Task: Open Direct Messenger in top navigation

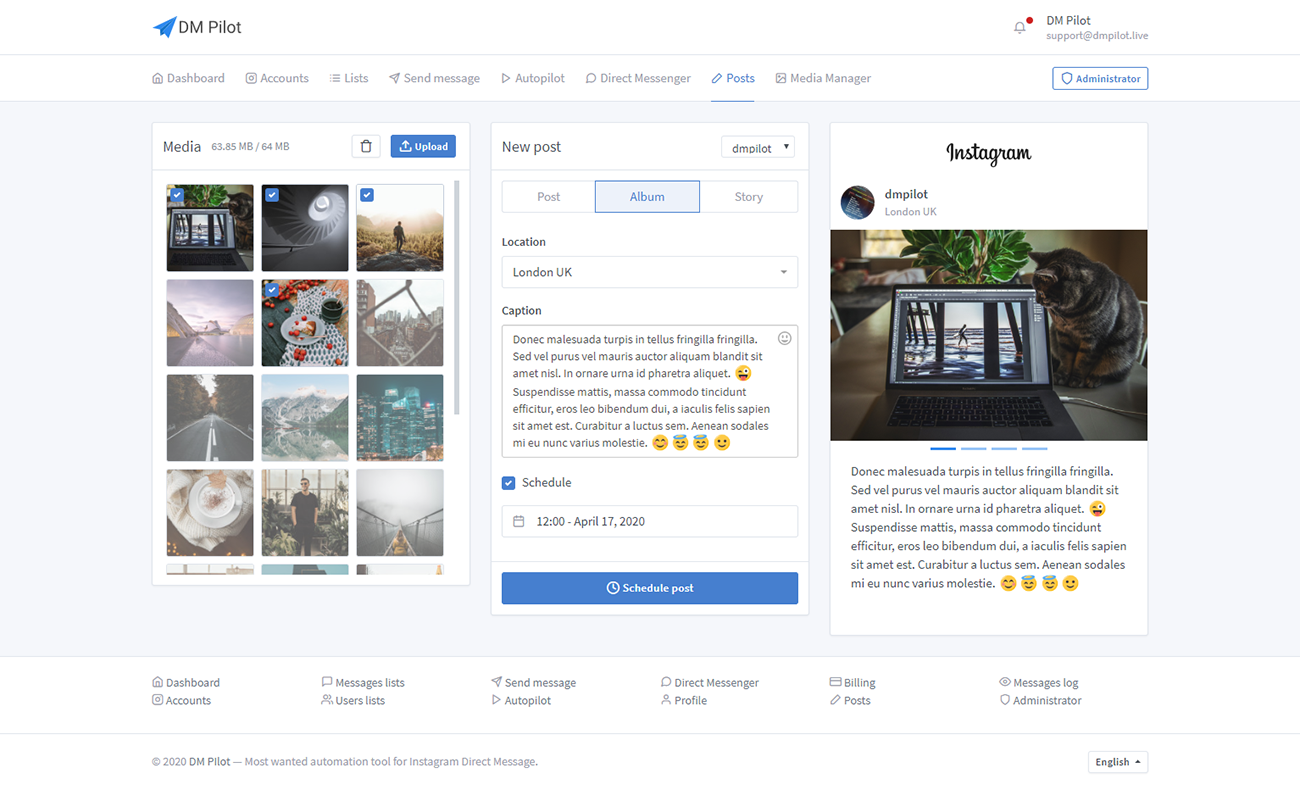Action: (x=638, y=78)
